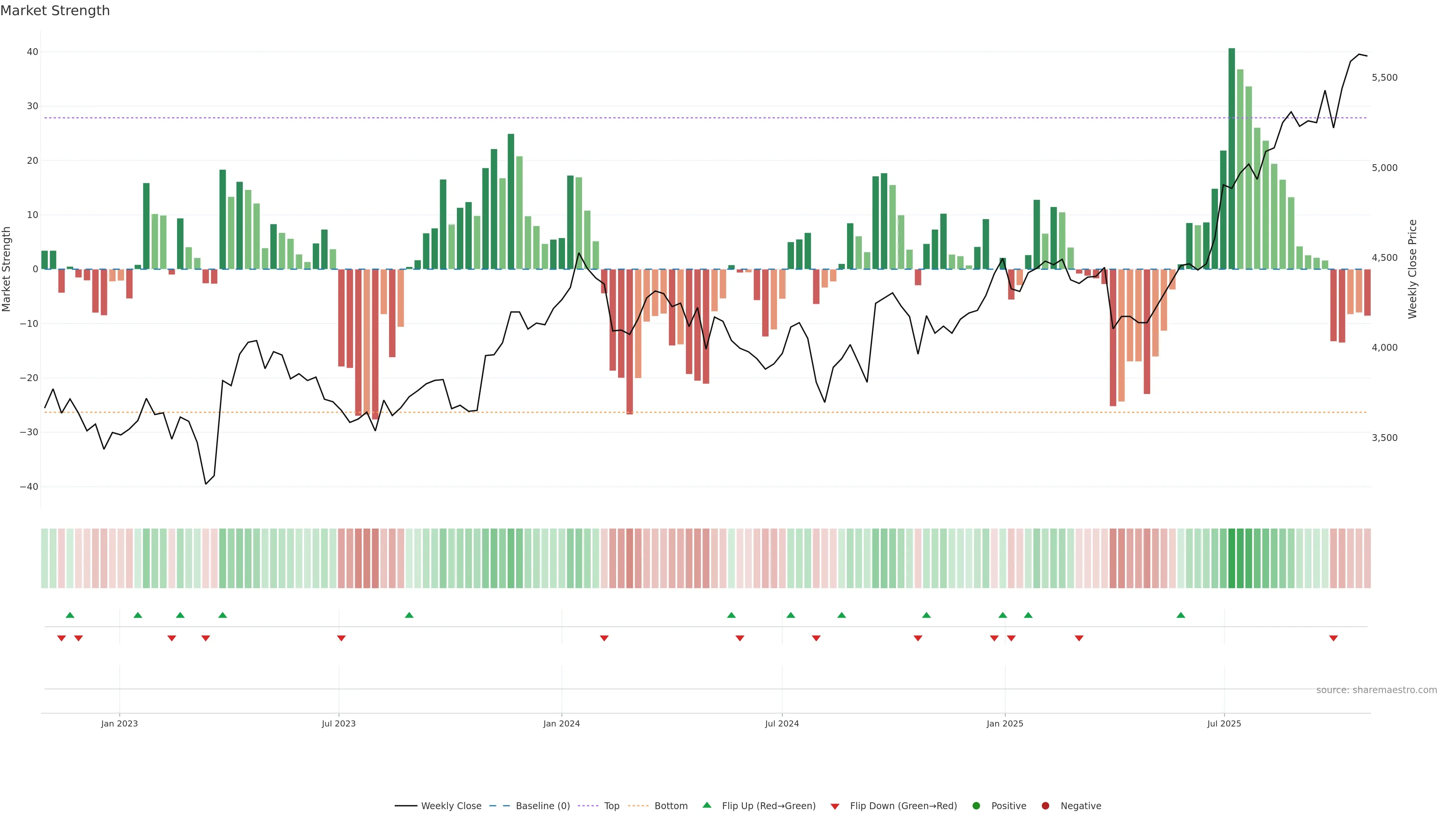This screenshot has width=1456, height=819.
Task: Click the Jul 2025 x-axis label
Action: click(1224, 723)
